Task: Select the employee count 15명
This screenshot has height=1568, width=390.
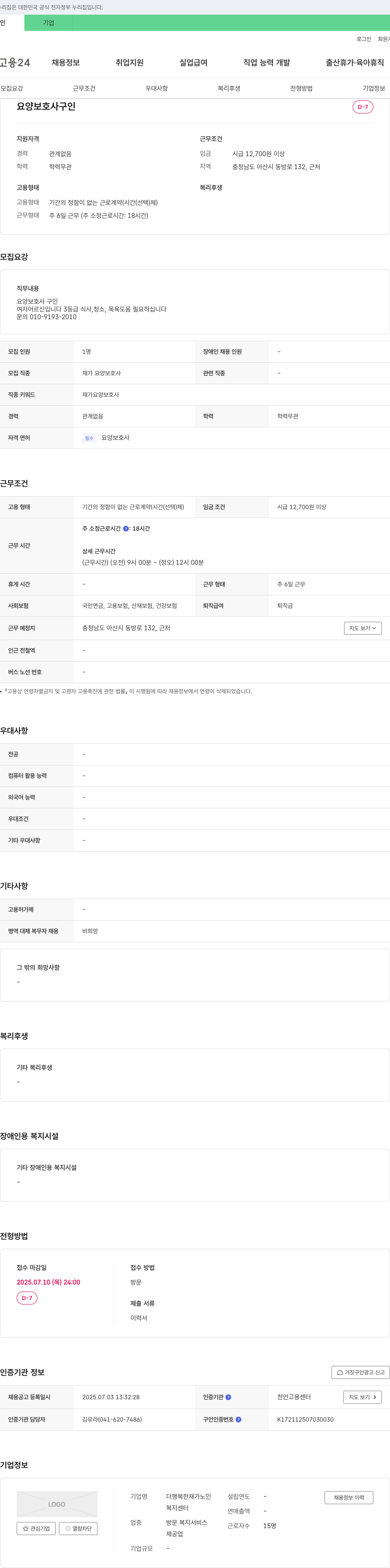Action: (x=269, y=1525)
